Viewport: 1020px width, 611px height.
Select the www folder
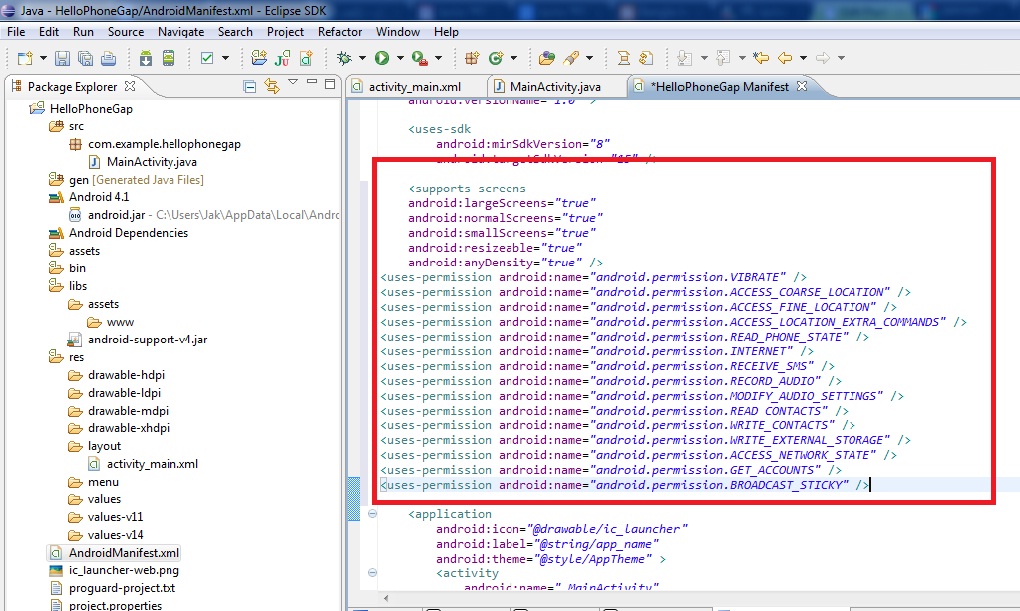pos(120,322)
